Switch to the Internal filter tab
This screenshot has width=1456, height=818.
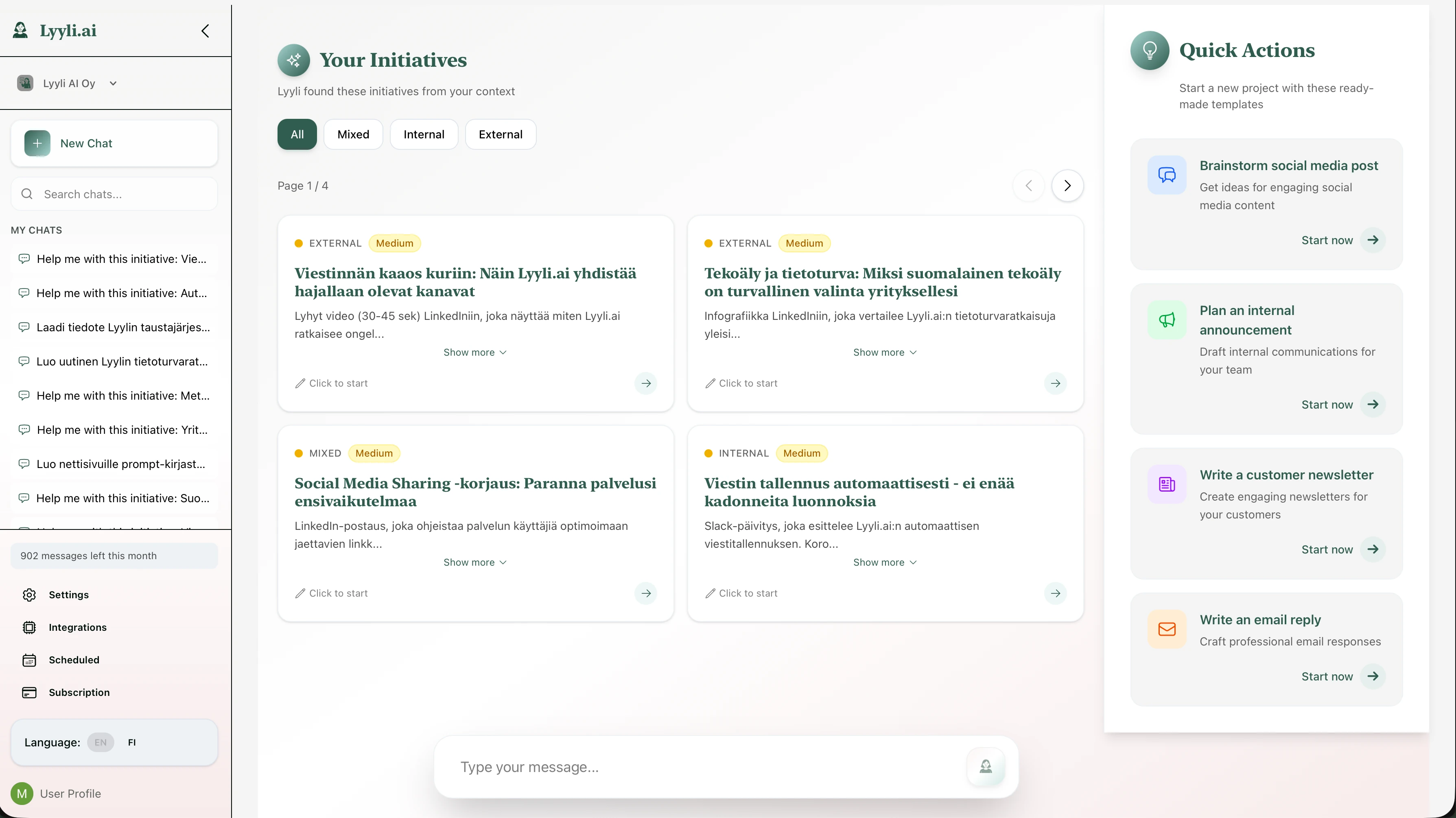[424, 134]
